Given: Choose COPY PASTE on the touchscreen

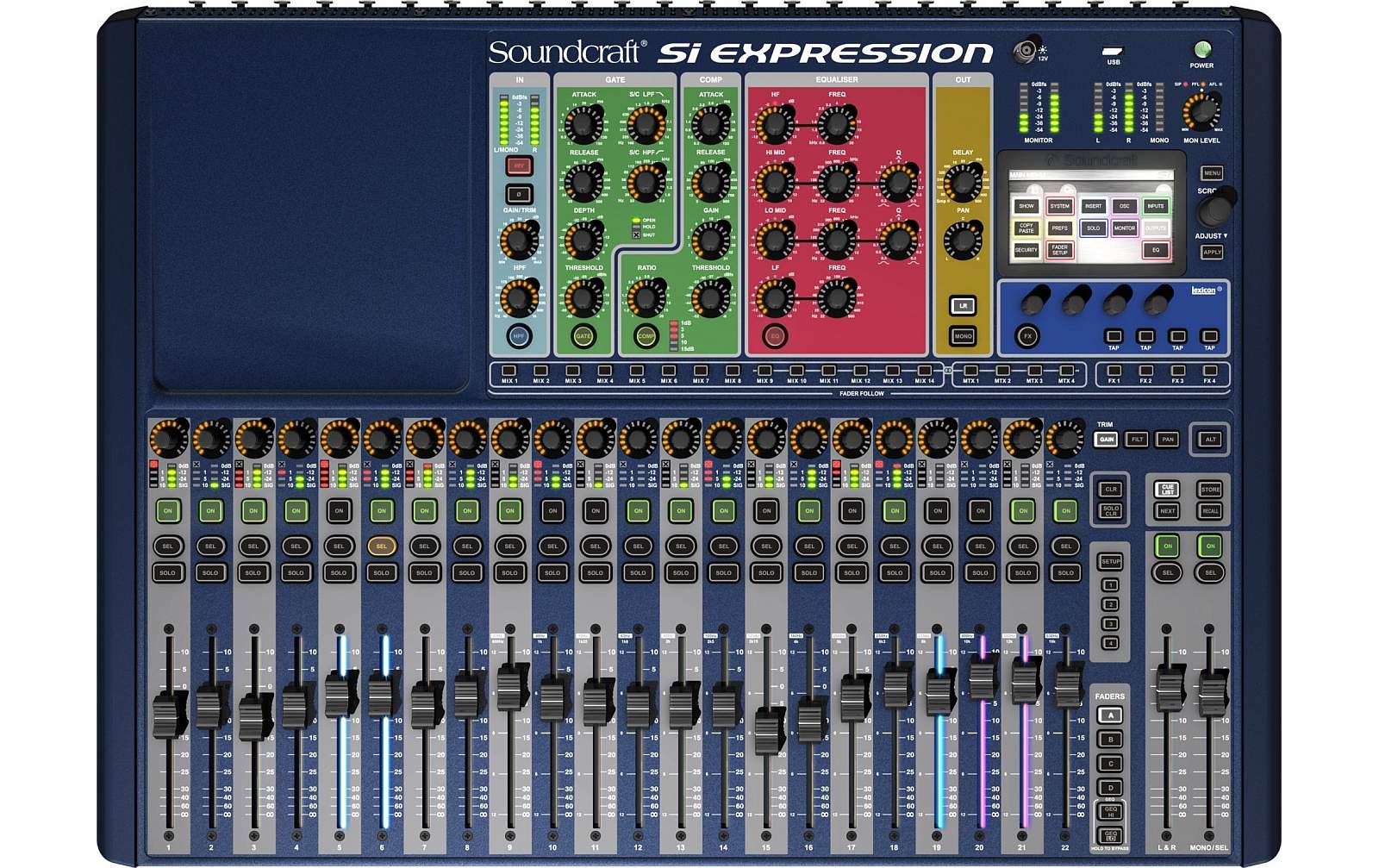Looking at the screenshot, I should (x=1026, y=228).
